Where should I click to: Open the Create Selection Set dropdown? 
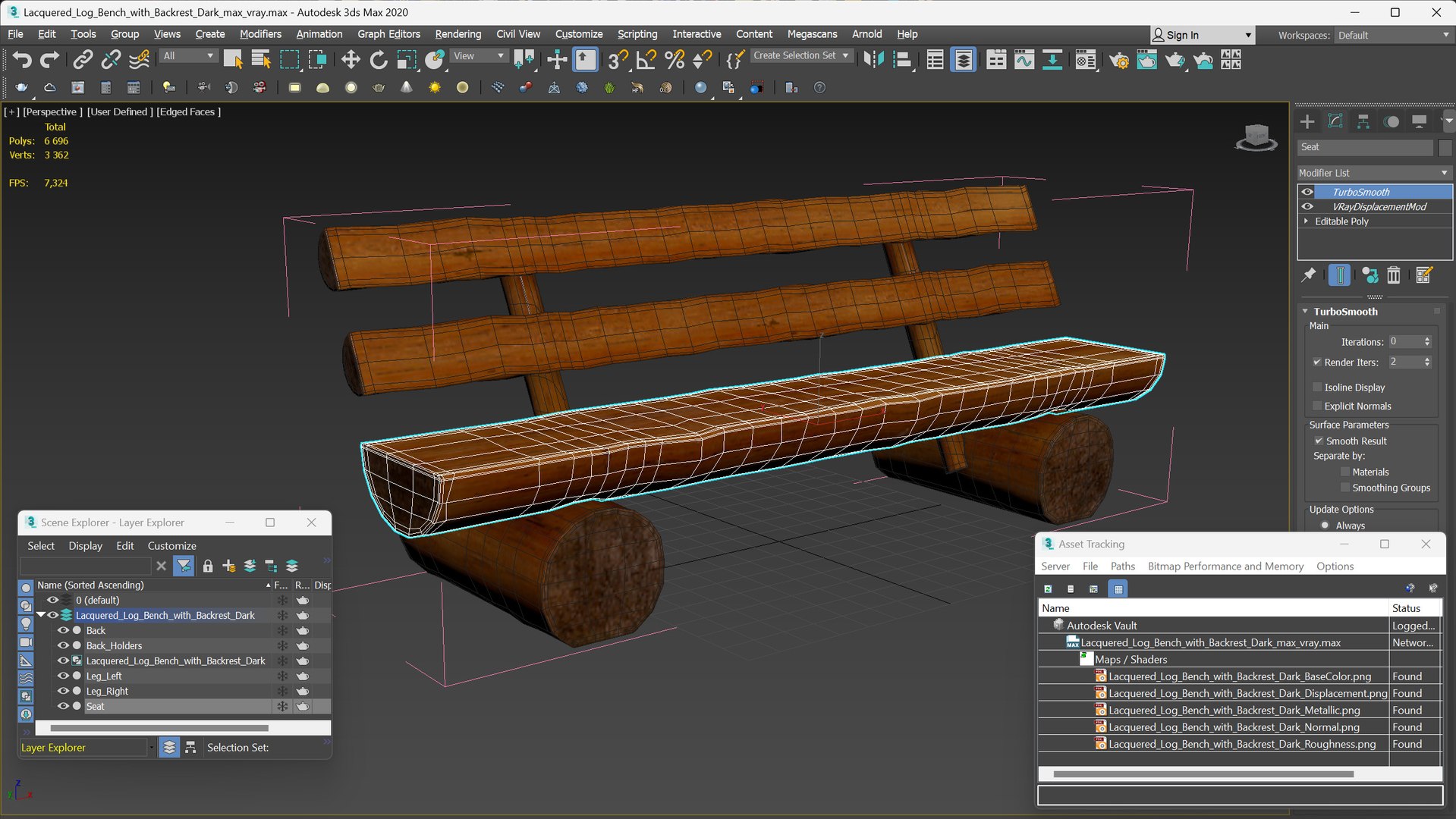coord(800,55)
